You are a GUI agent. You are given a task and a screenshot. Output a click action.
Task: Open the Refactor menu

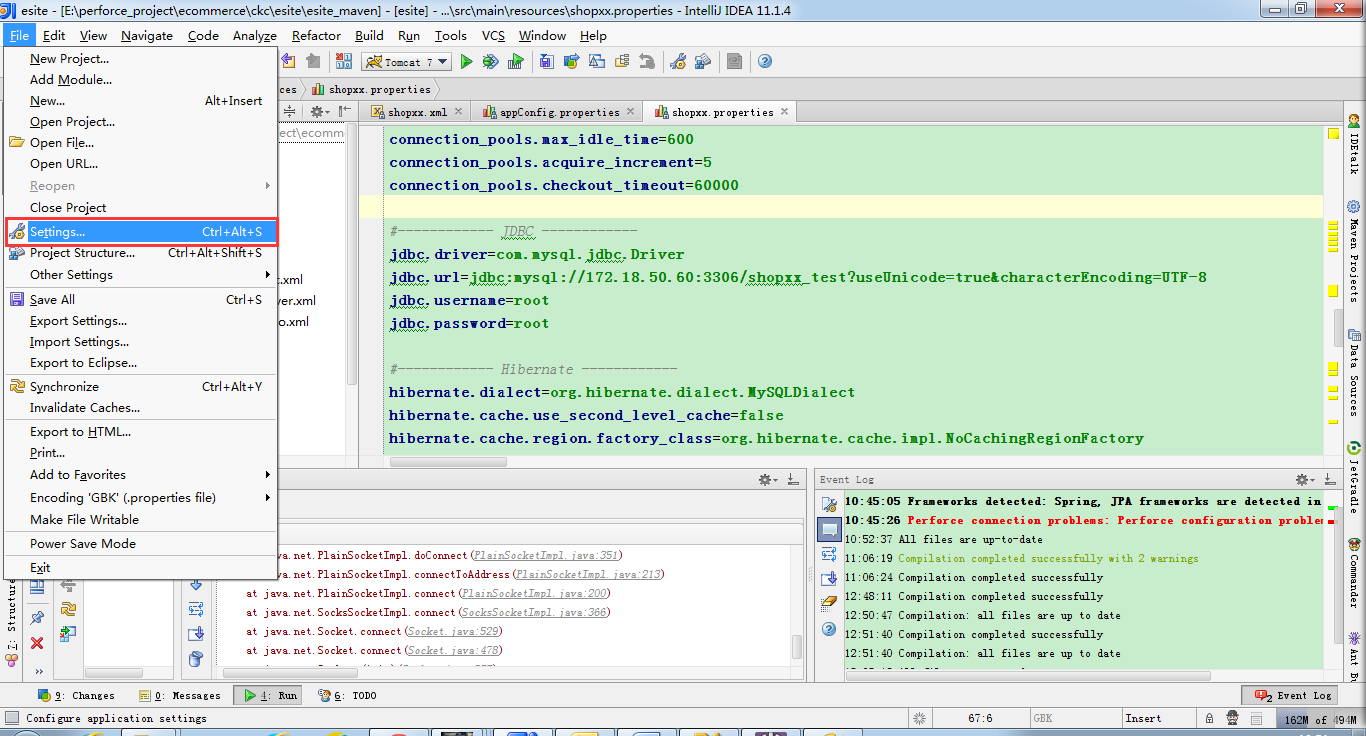coord(316,35)
